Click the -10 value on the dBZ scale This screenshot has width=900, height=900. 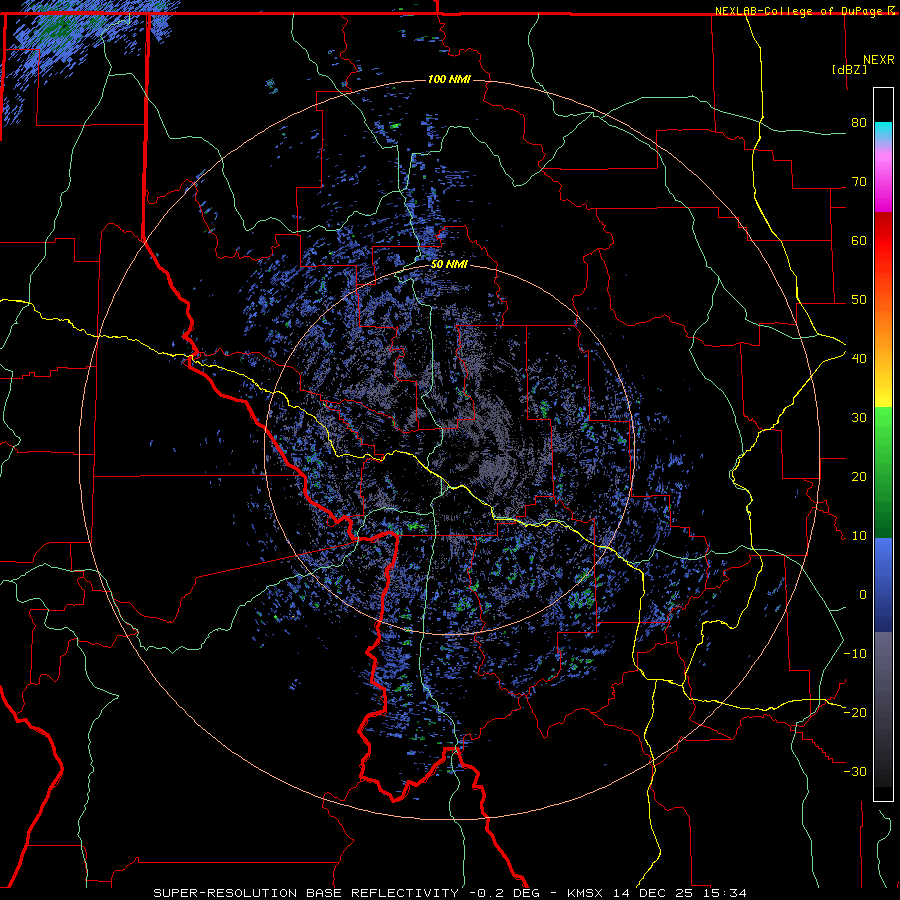[x=855, y=654]
